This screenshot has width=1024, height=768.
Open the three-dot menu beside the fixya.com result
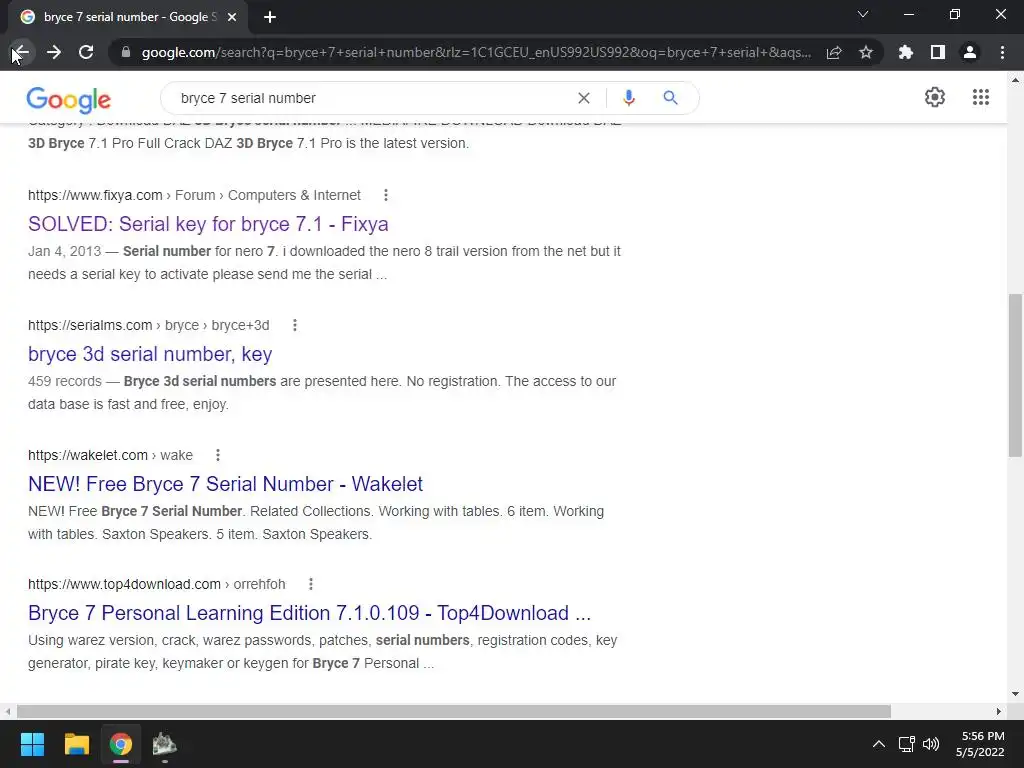point(386,195)
